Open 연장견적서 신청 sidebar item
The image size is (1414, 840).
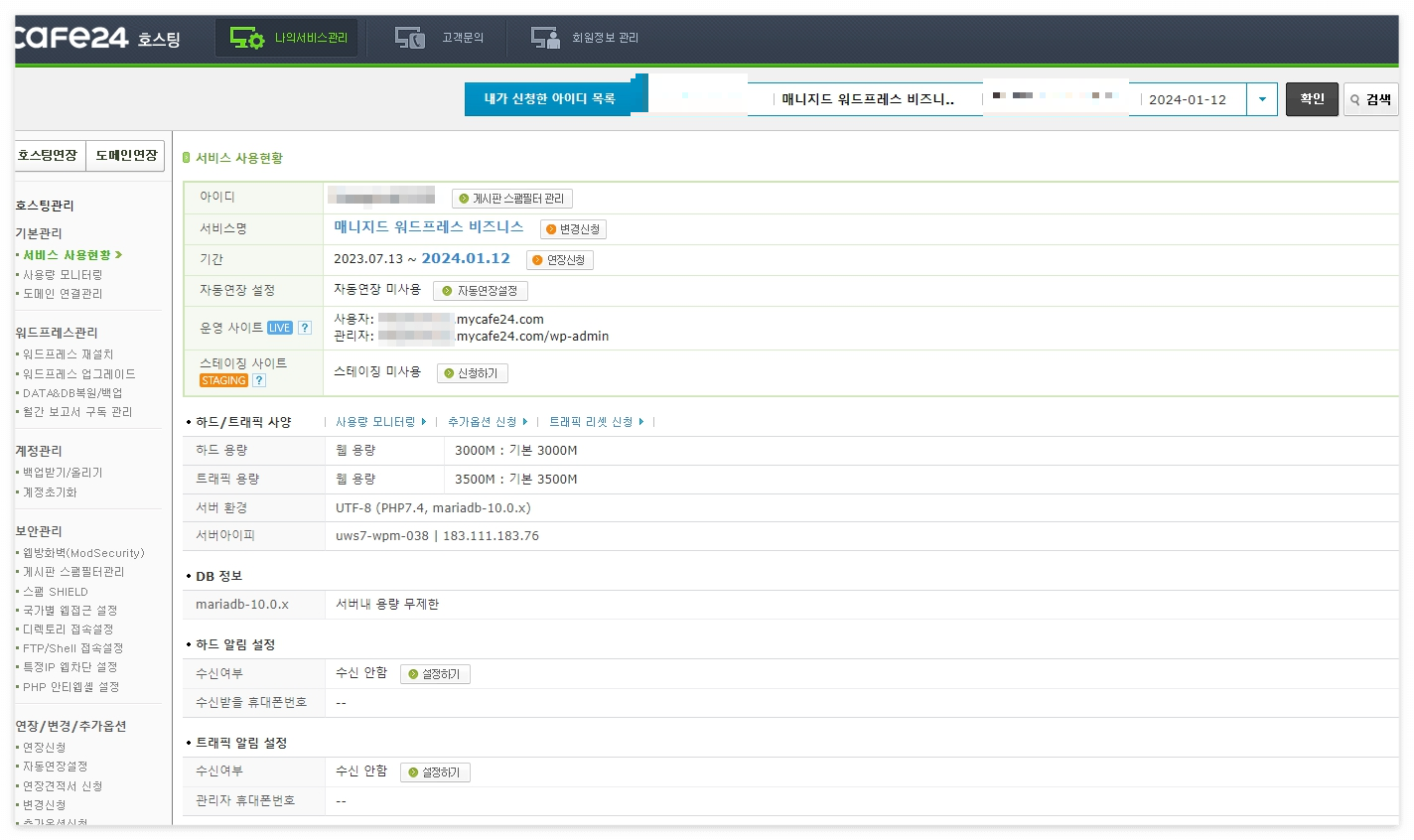(63, 786)
